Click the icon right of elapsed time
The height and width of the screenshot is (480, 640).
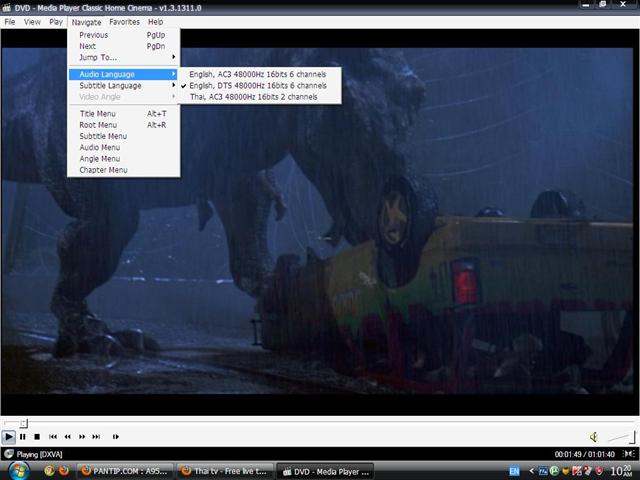(629, 454)
